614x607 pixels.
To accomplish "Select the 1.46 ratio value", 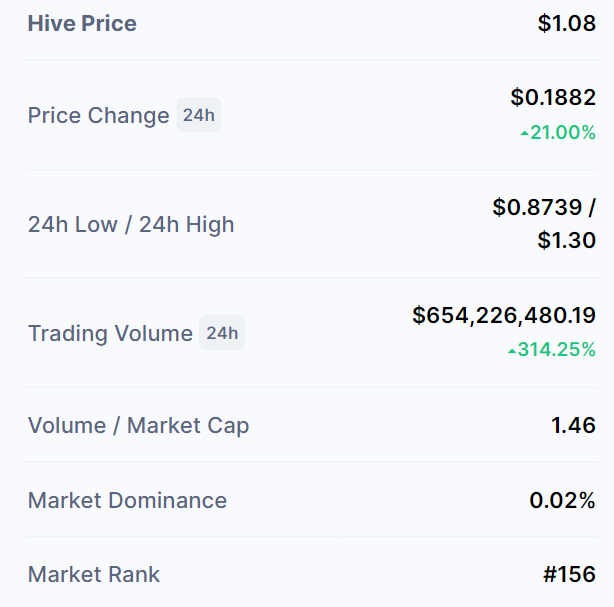I will (573, 425).
